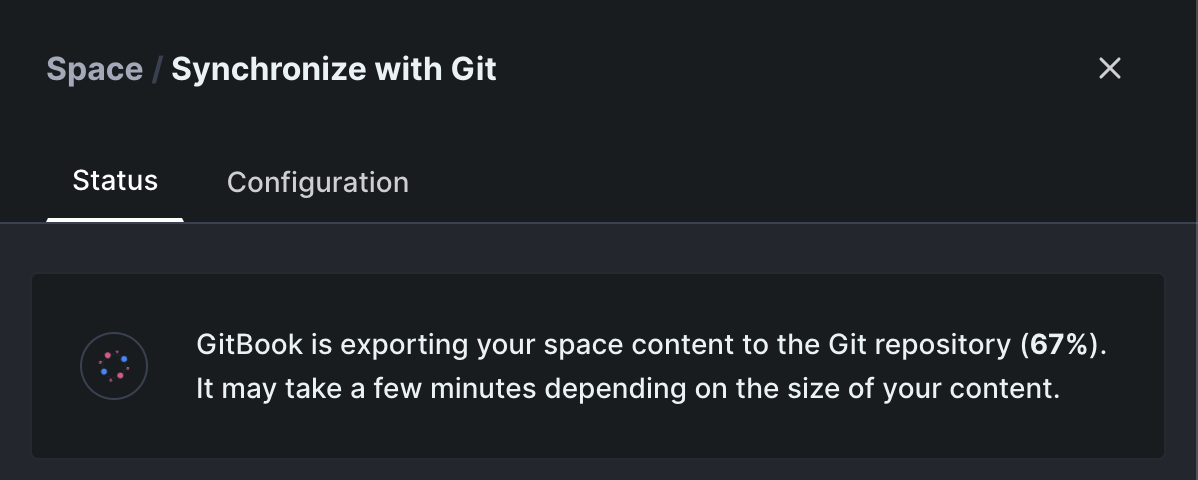Select the Status tab

(x=115, y=181)
